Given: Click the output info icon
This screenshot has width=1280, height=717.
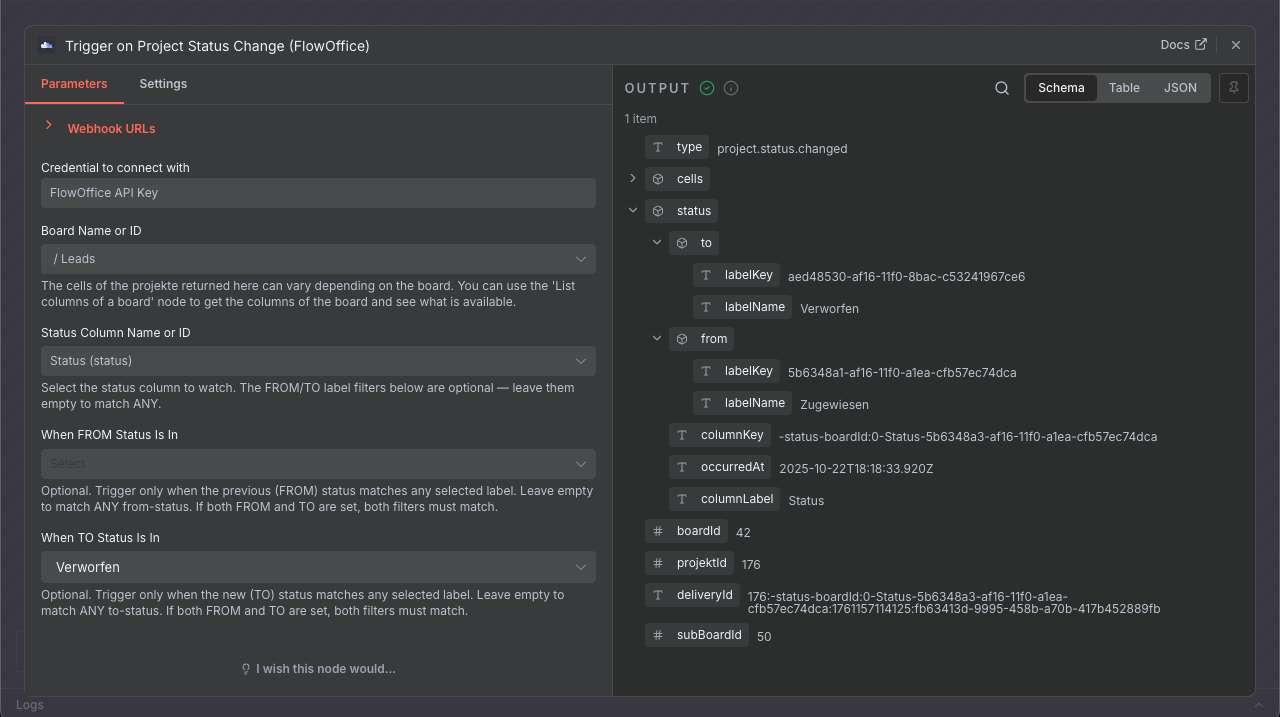Looking at the screenshot, I should point(731,88).
